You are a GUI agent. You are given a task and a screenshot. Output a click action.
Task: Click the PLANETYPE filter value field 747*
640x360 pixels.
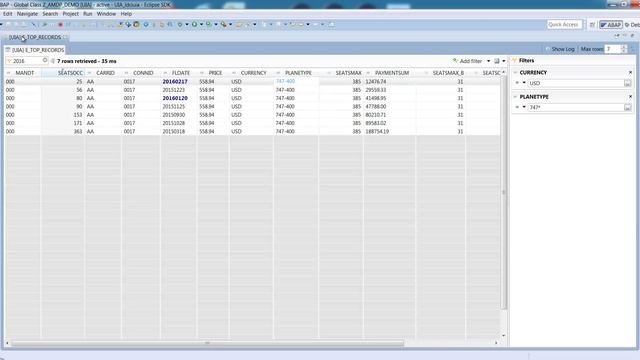click(x=576, y=107)
